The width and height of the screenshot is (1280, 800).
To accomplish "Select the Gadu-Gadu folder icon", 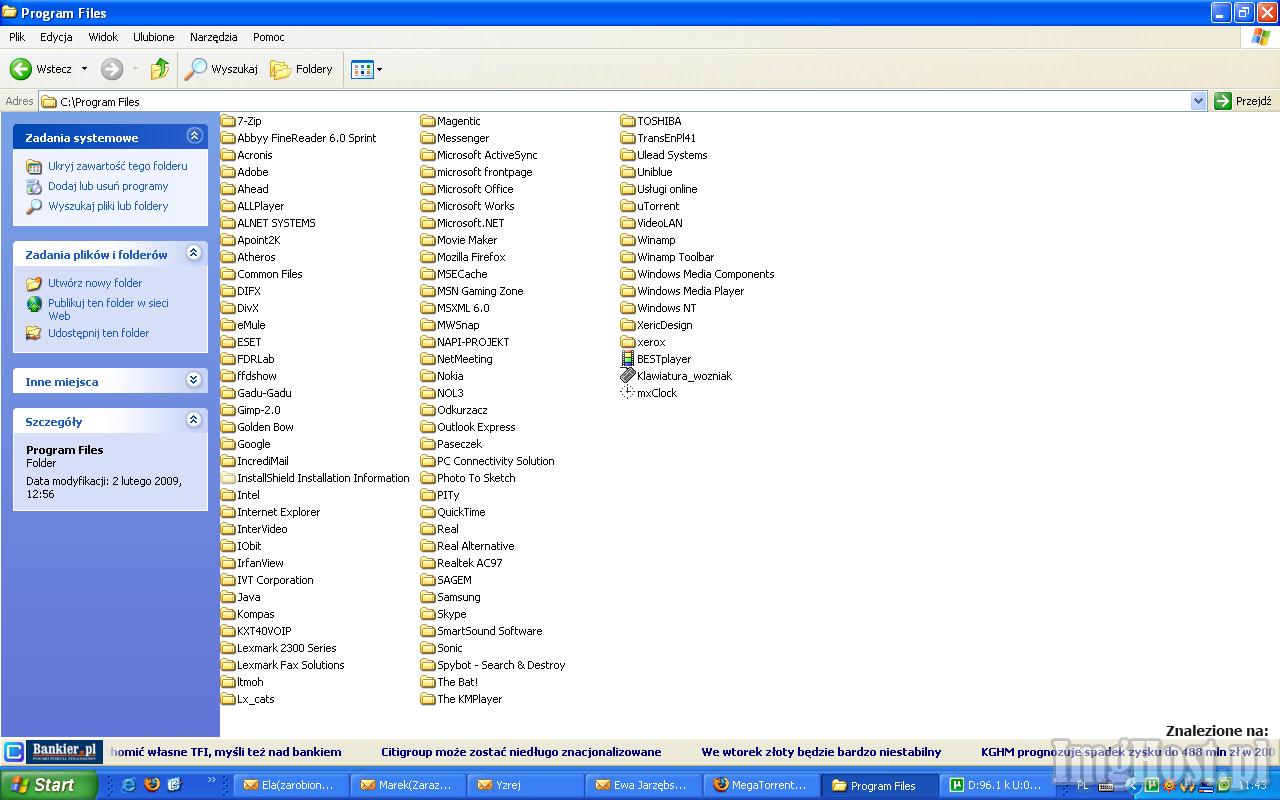I will coord(228,393).
